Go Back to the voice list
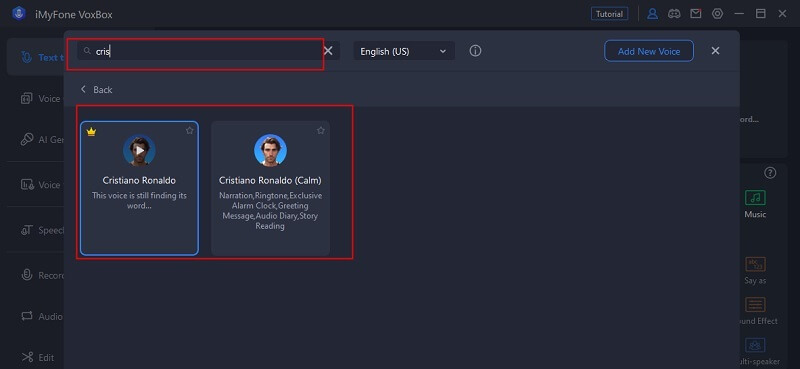Viewport: 800px width, 369px height. pos(96,90)
